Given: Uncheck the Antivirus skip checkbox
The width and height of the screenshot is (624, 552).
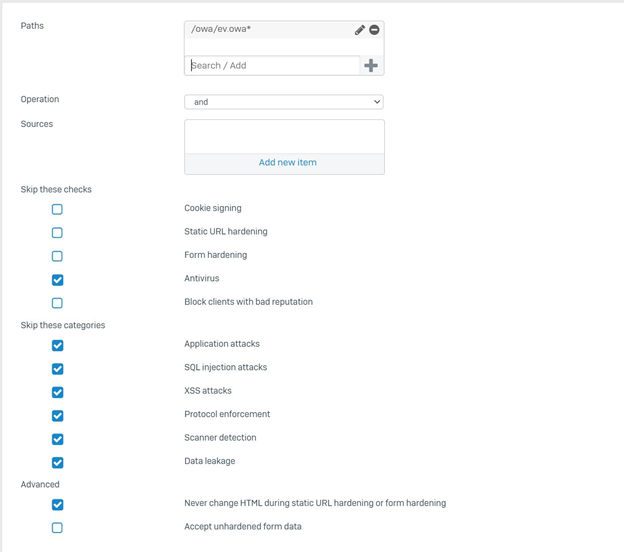Looking at the screenshot, I should [x=57, y=280].
